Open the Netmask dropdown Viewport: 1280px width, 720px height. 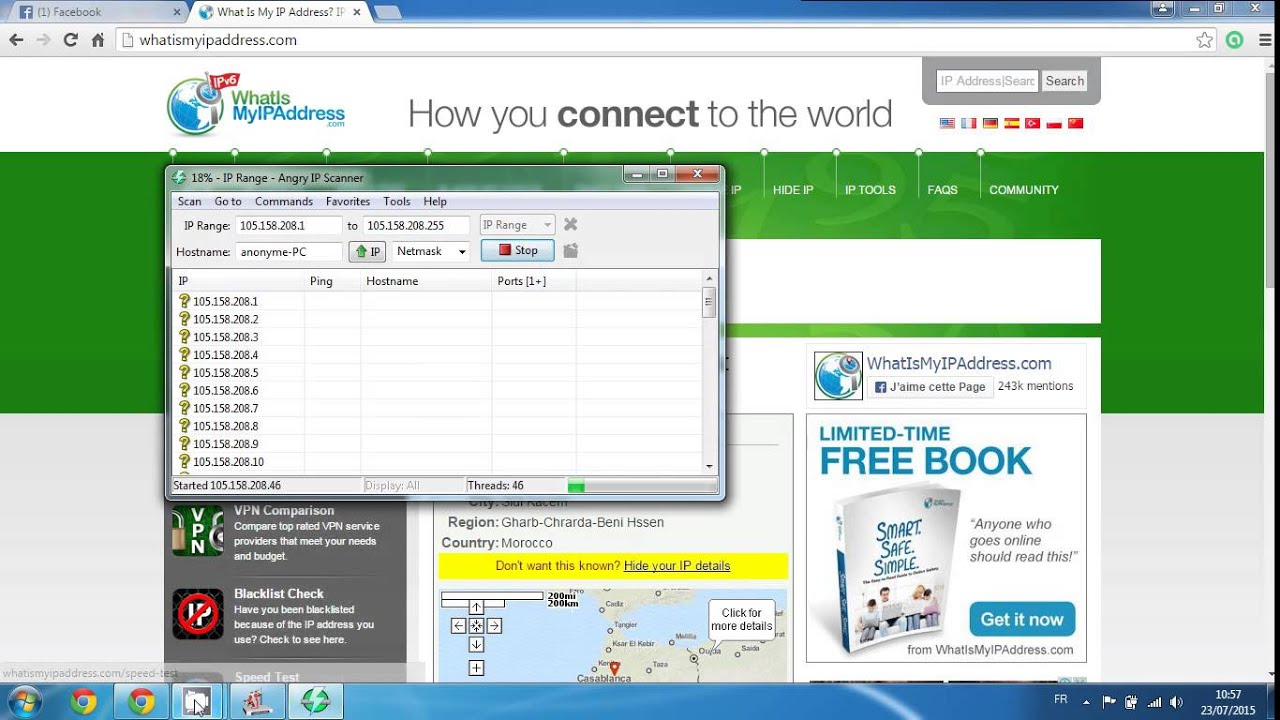431,251
